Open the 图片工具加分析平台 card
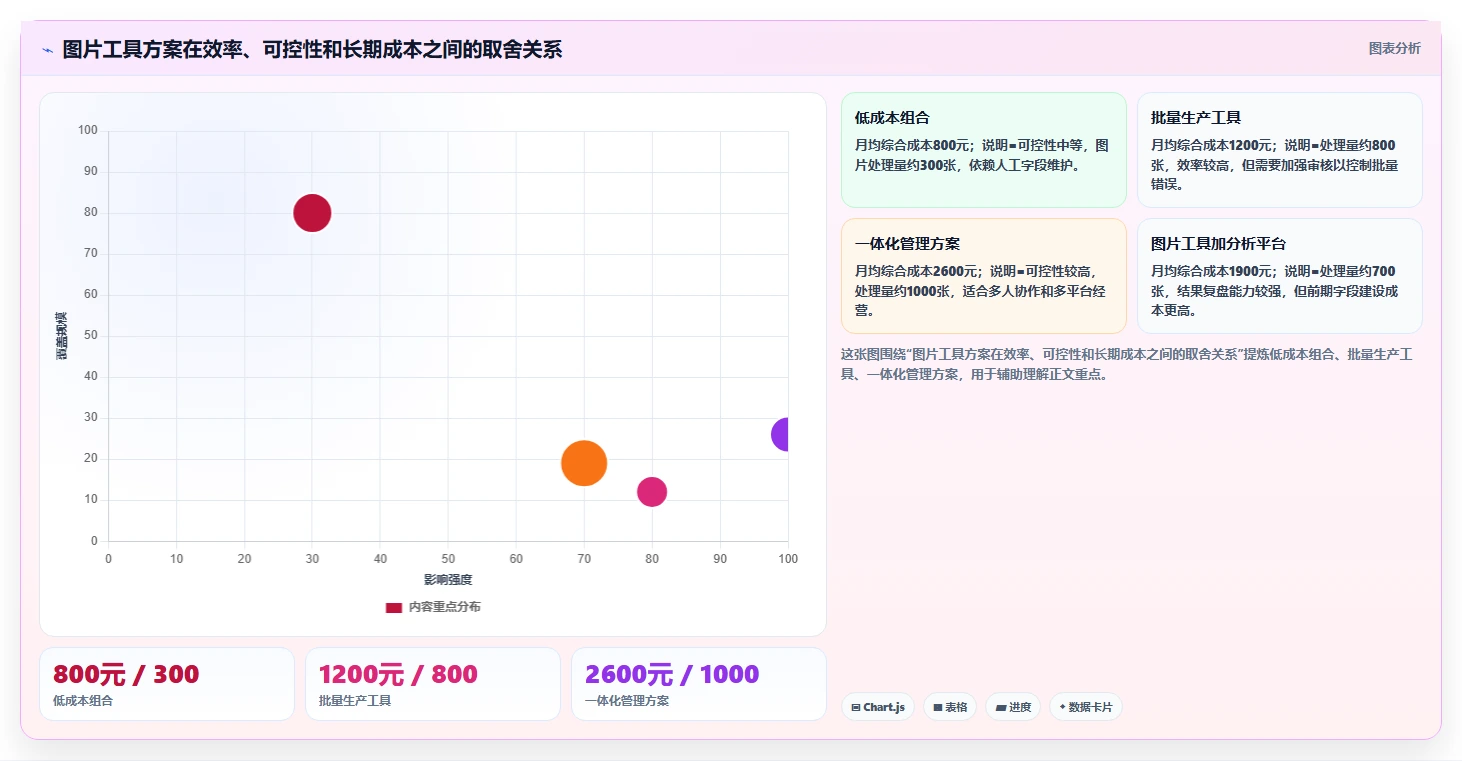The height and width of the screenshot is (761, 1462). click(x=1280, y=276)
